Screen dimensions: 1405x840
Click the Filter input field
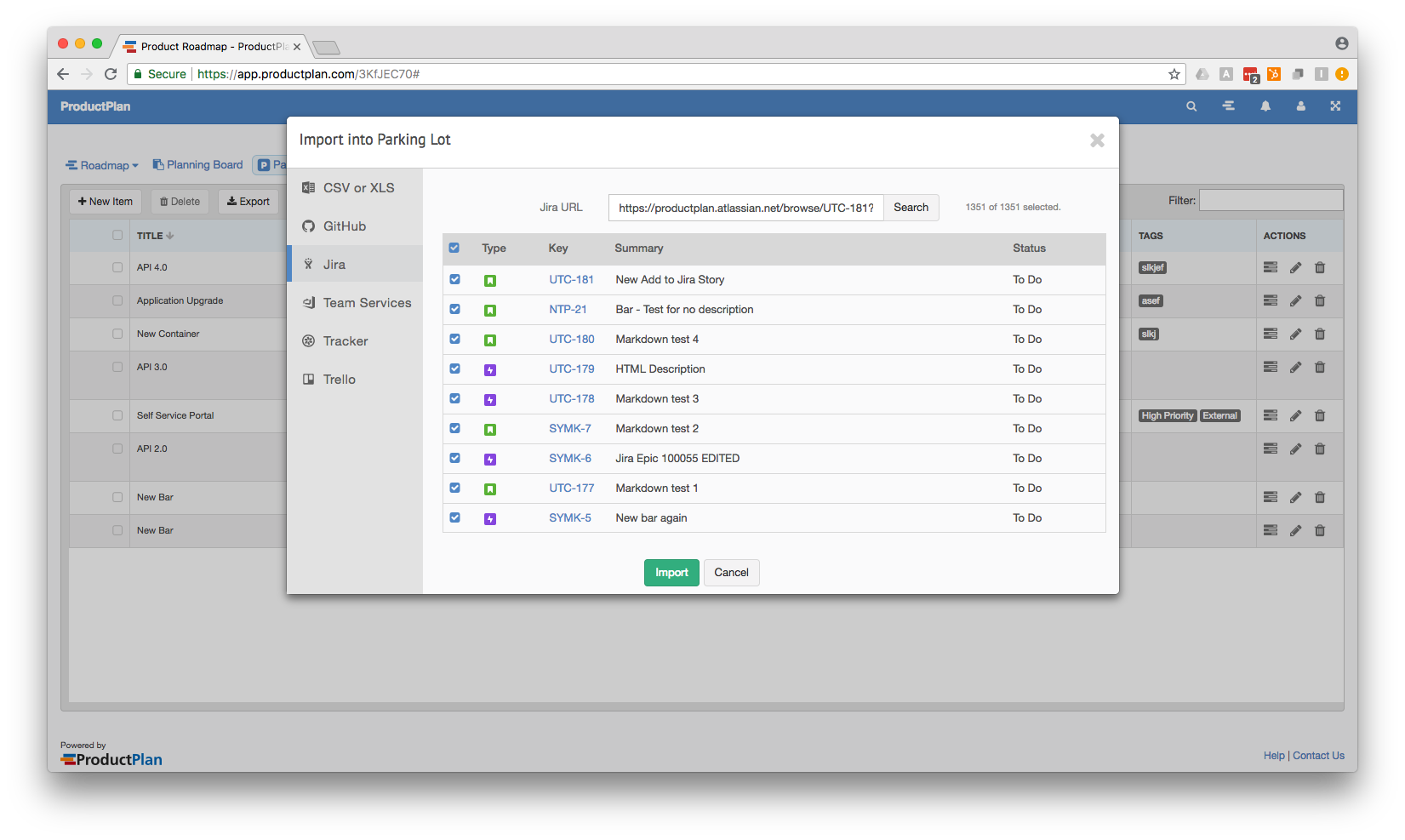coord(1271,201)
